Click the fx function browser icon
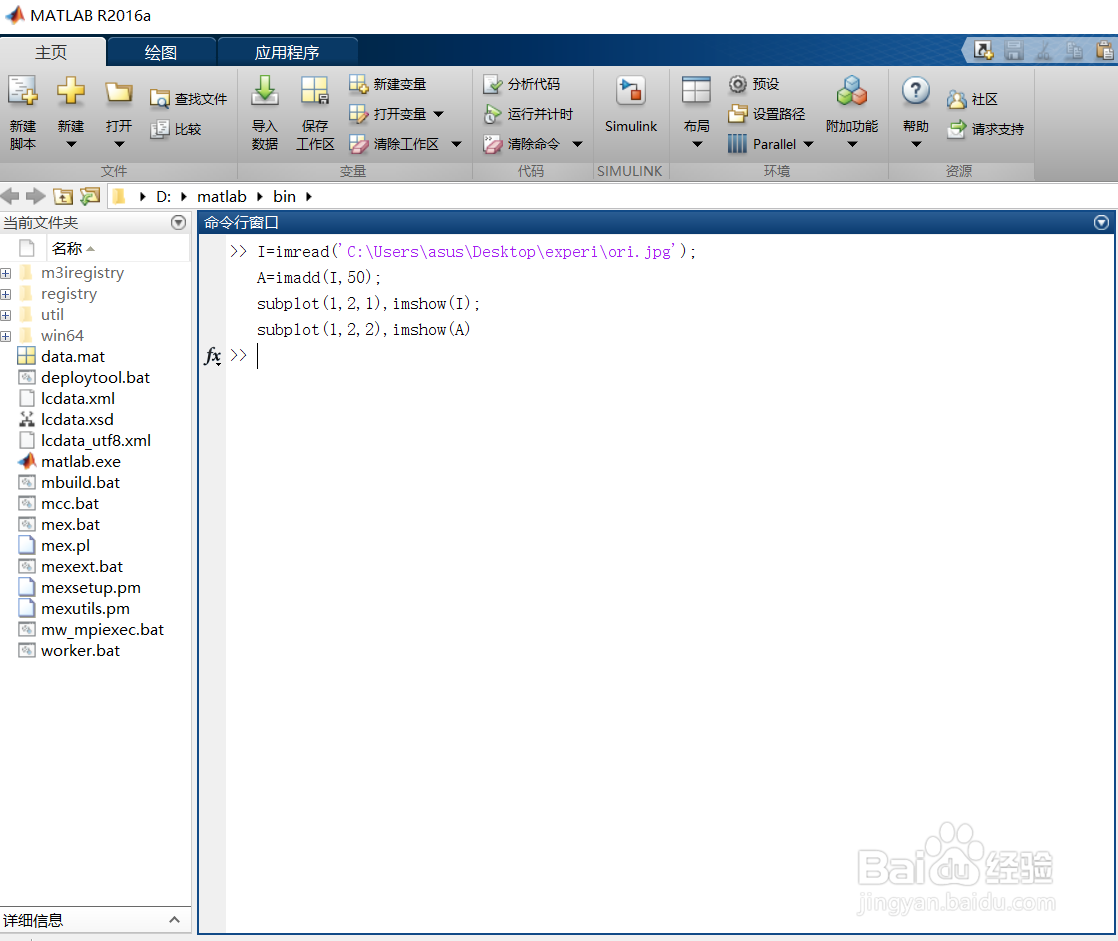The height and width of the screenshot is (941, 1118). point(212,355)
